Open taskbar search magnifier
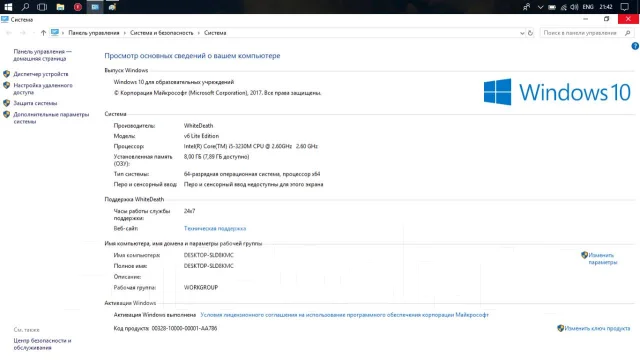Screen dimensions: 640x360 pos(25,7)
